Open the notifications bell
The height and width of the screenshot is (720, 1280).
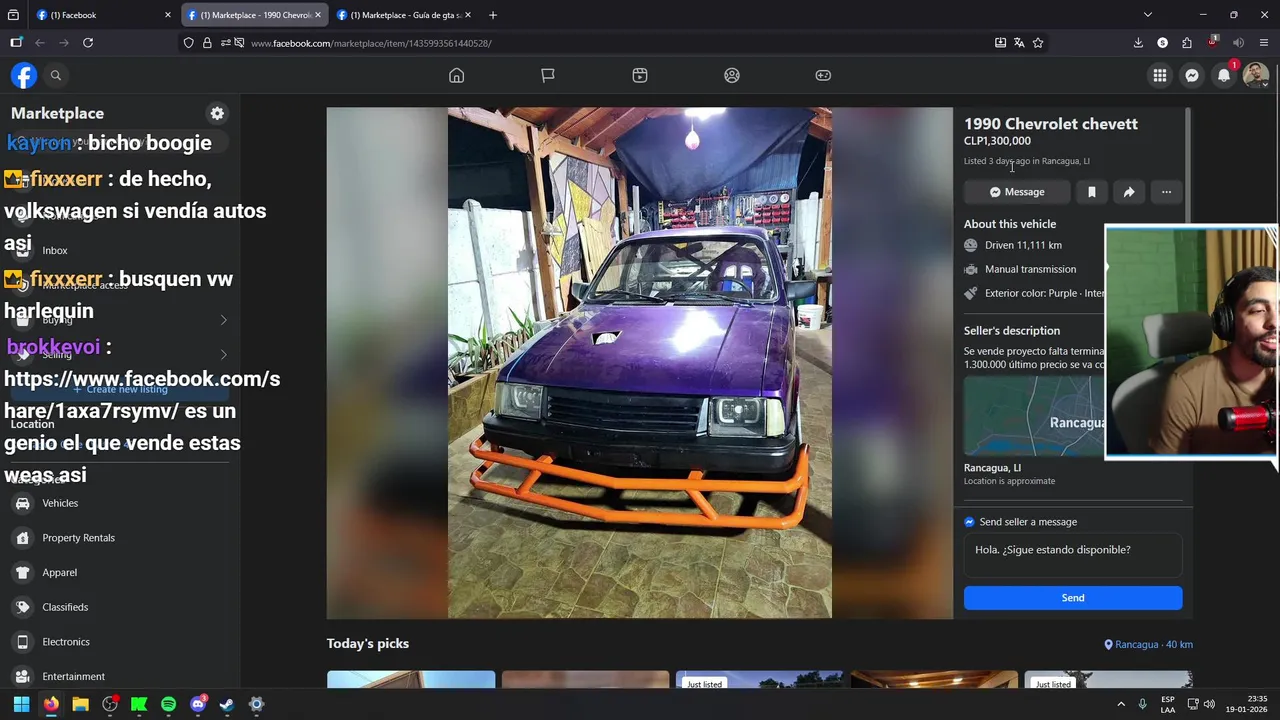click(1224, 75)
